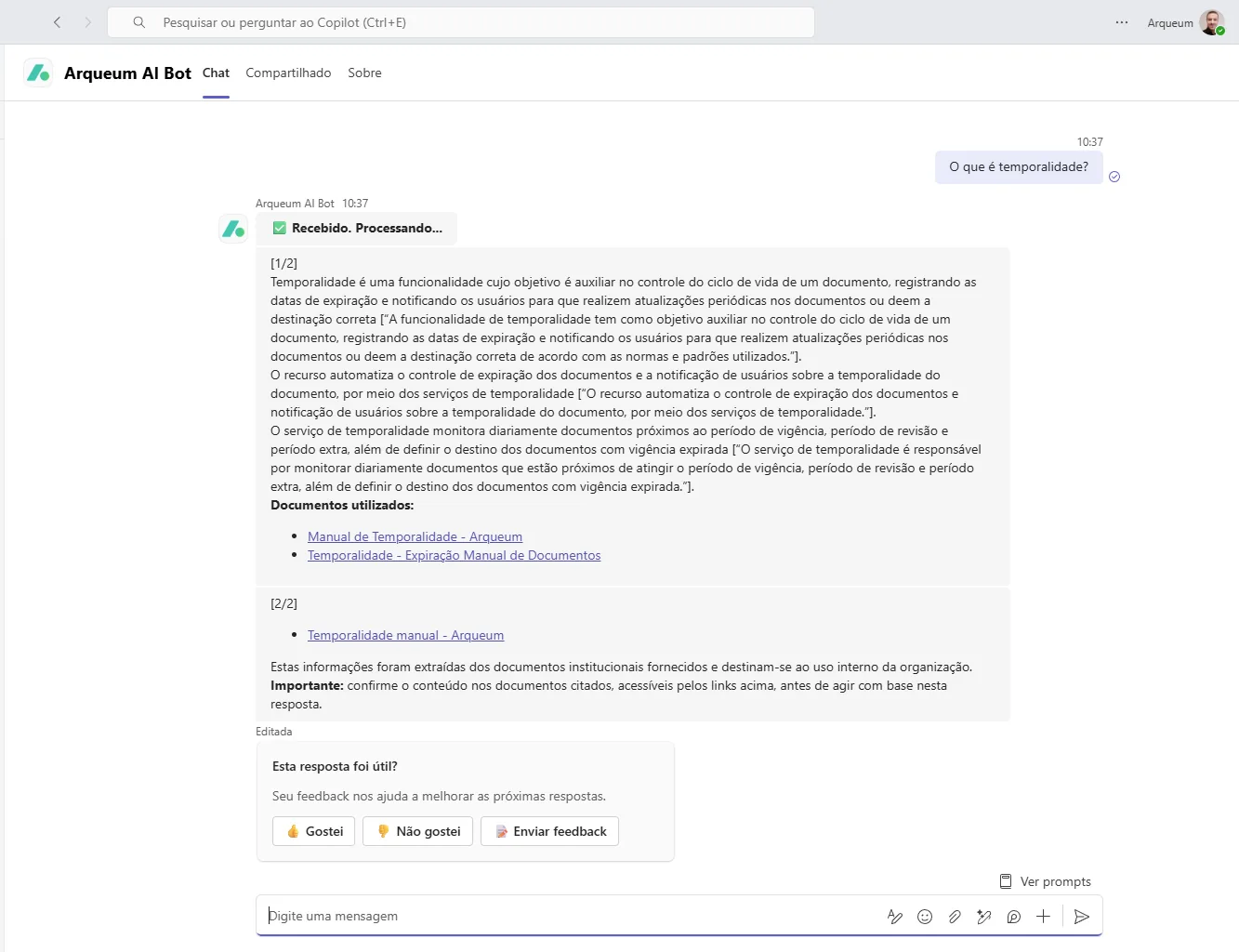
Task: Click the Copilot search box
Action: point(461,22)
